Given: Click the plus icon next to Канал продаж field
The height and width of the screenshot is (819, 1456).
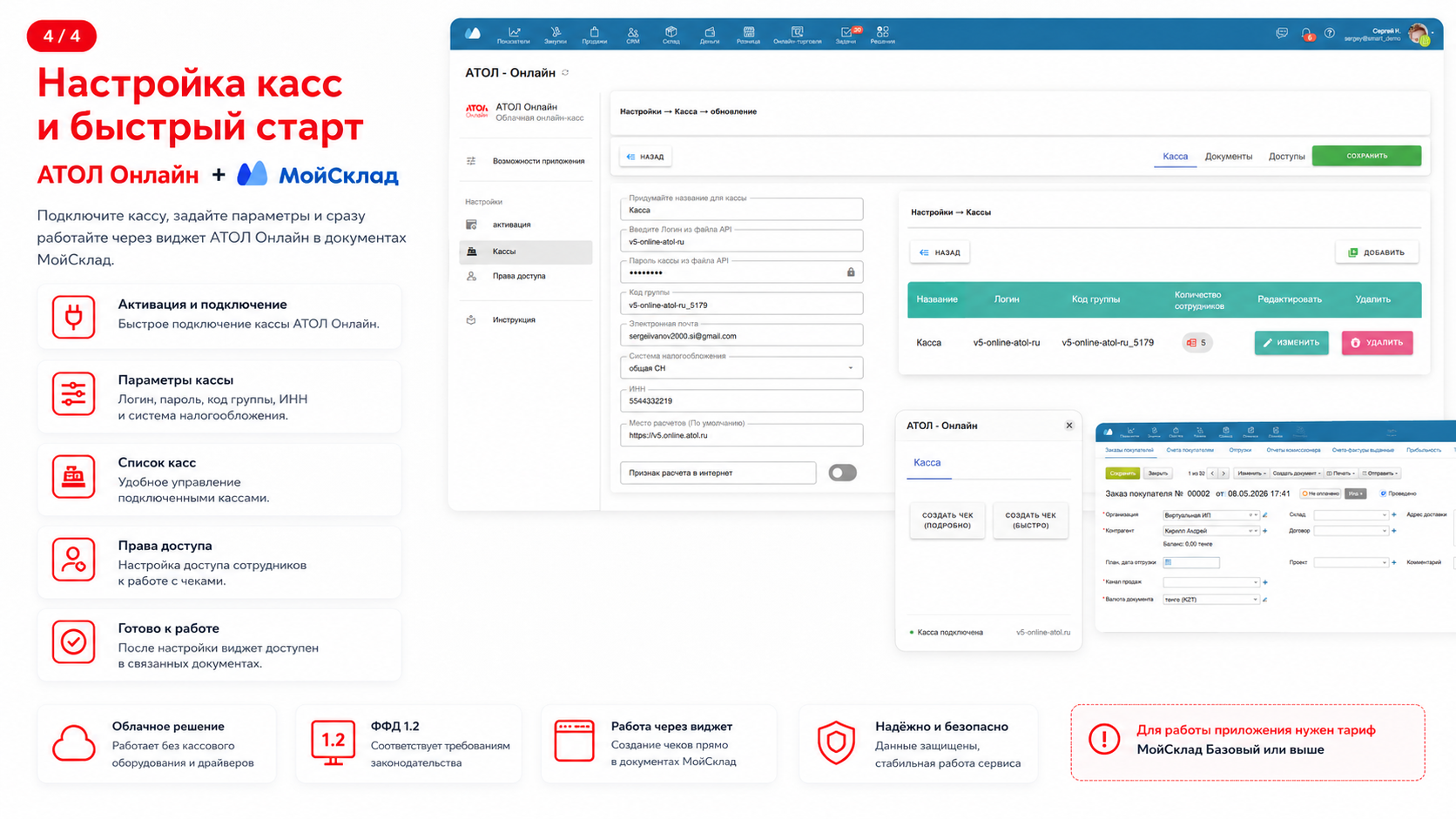Looking at the screenshot, I should pyautogui.click(x=1265, y=582).
